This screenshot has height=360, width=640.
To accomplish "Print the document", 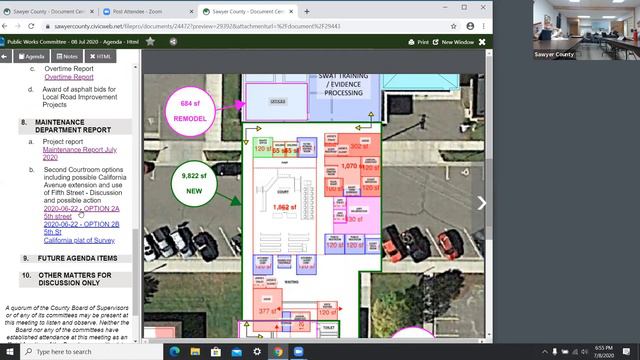I will [418, 42].
